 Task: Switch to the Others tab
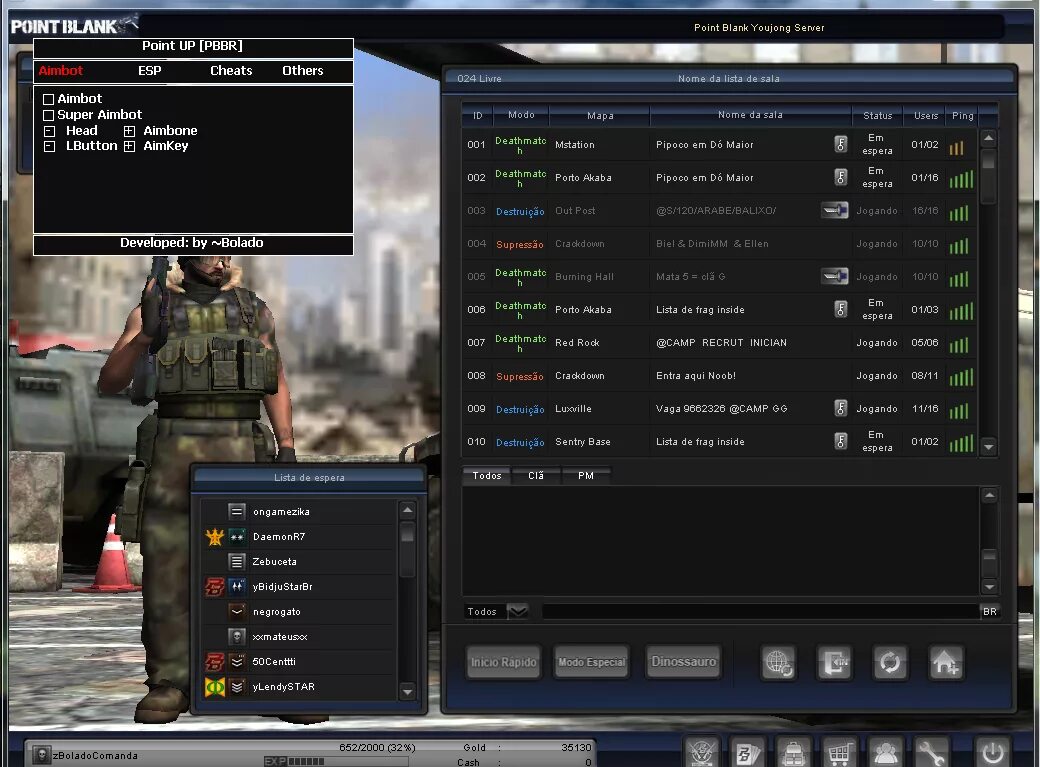click(303, 70)
